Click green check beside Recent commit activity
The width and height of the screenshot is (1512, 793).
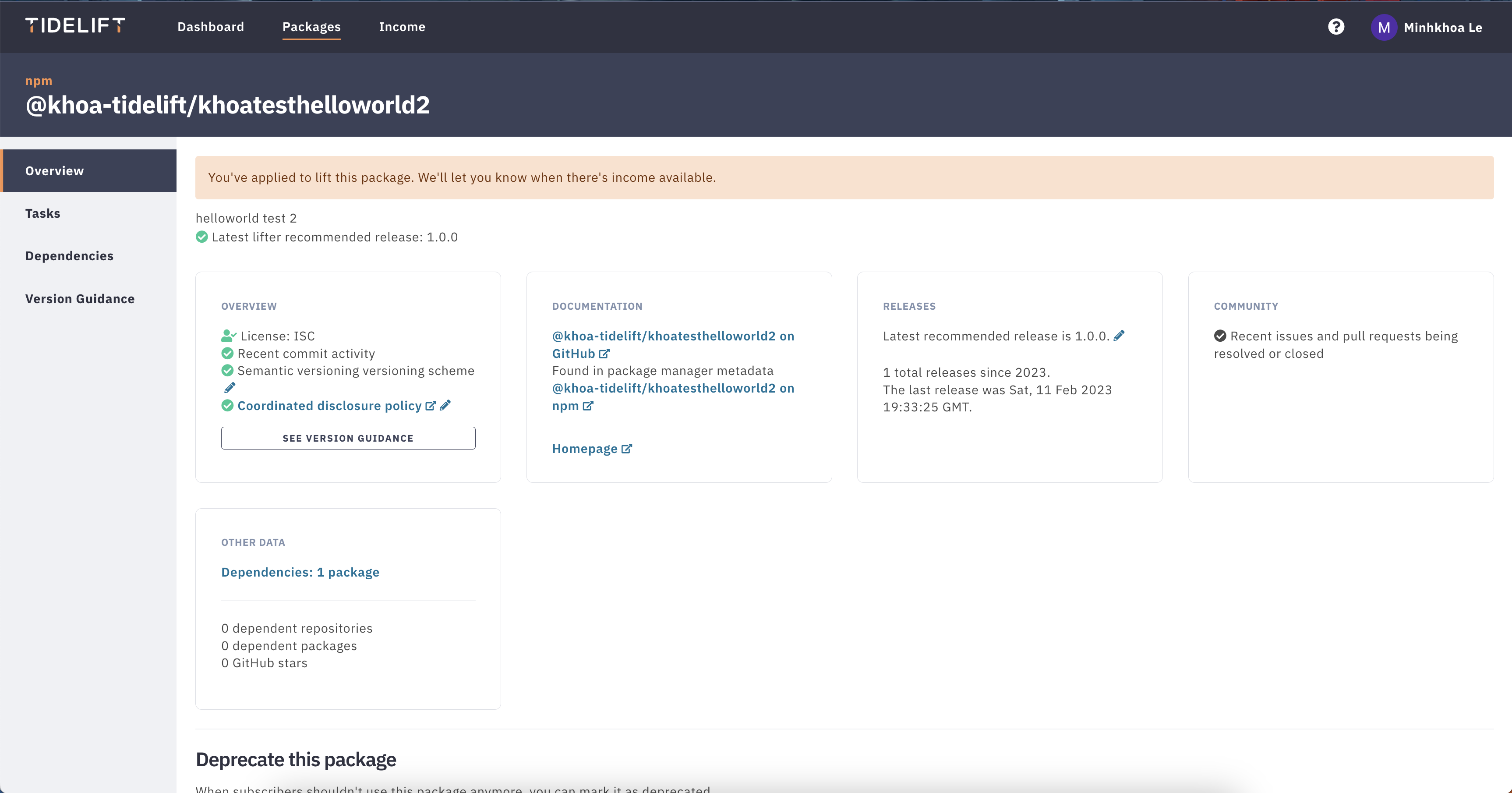pos(227,354)
